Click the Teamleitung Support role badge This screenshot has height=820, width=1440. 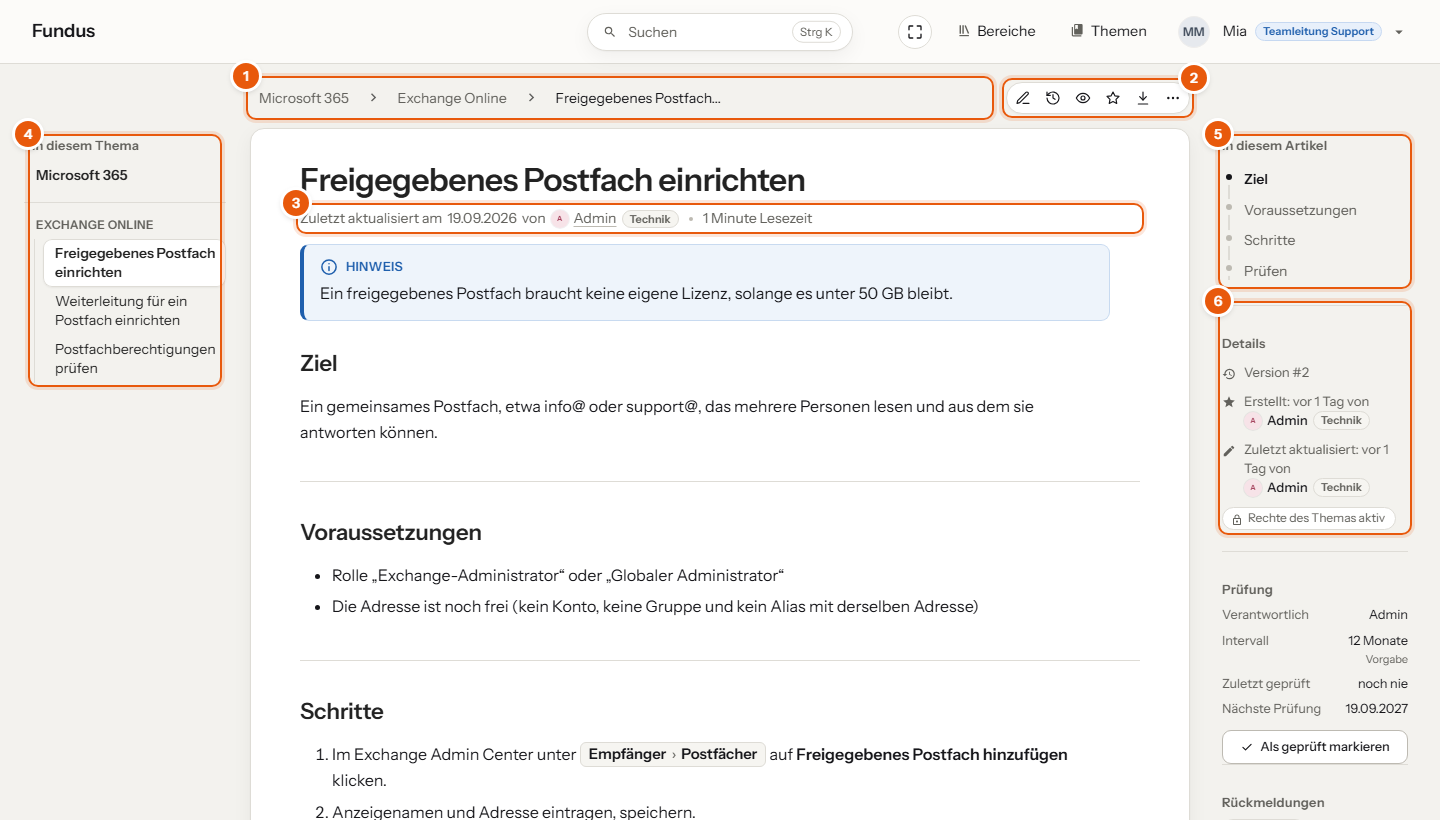point(1318,31)
